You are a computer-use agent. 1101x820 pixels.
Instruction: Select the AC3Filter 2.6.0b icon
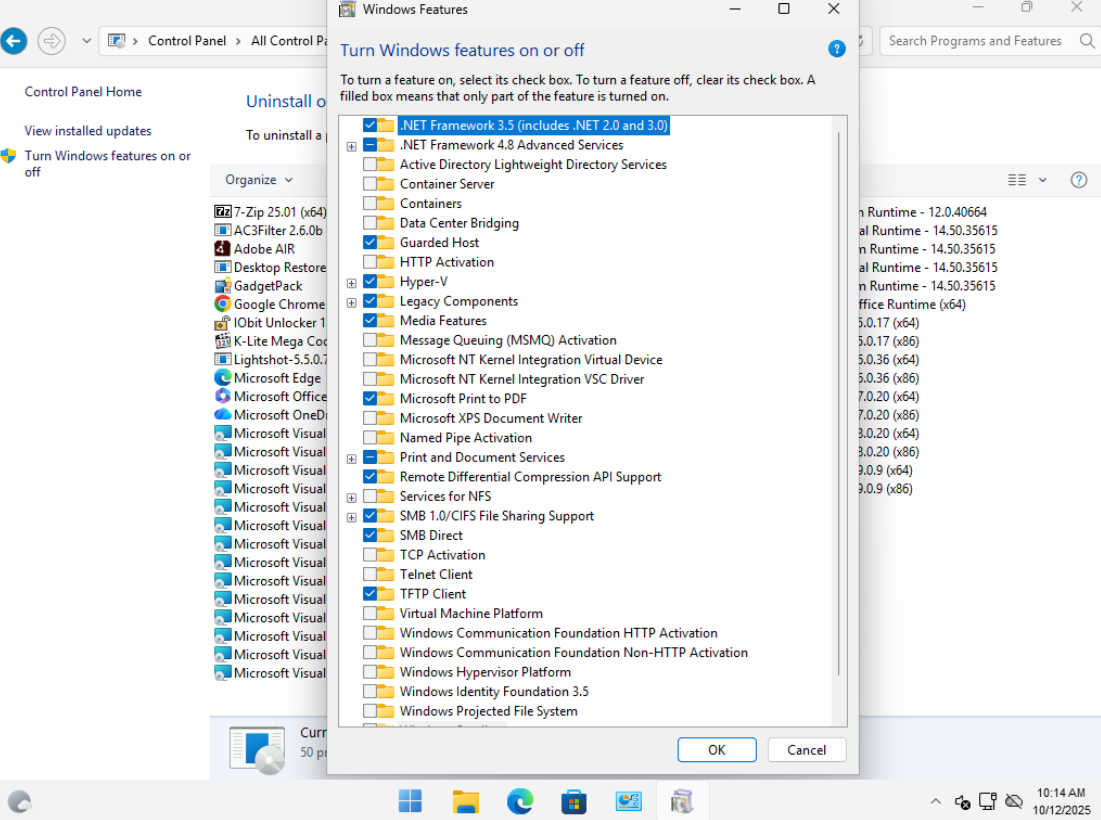[x=223, y=230]
